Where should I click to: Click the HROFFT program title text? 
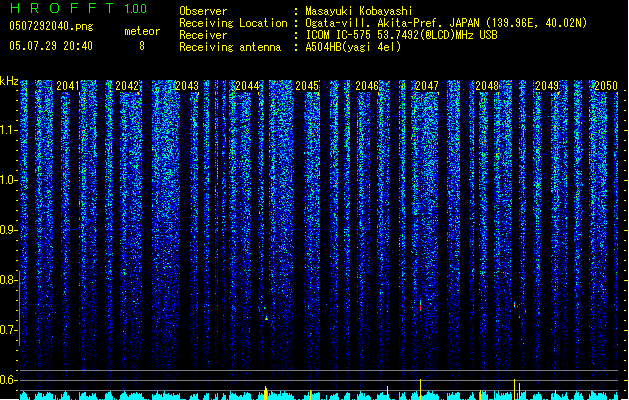[x=62, y=8]
